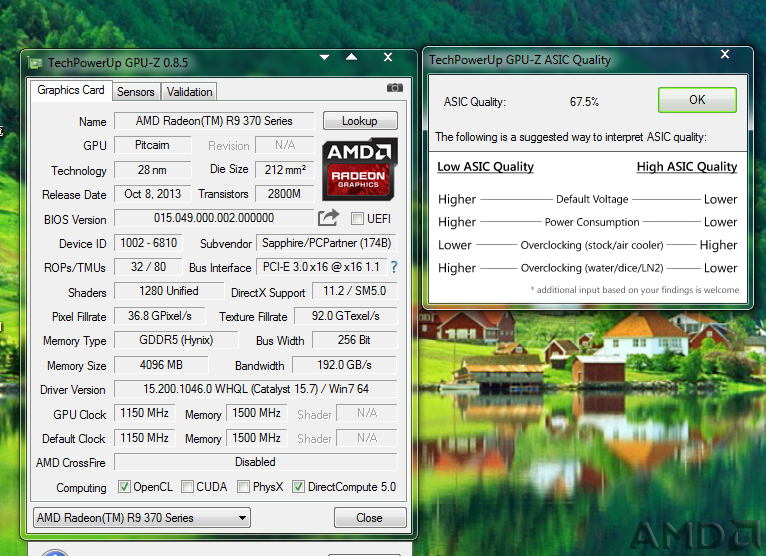Toggle the PhysX checkbox
Screen dimensions: 766x556
coord(243,487)
